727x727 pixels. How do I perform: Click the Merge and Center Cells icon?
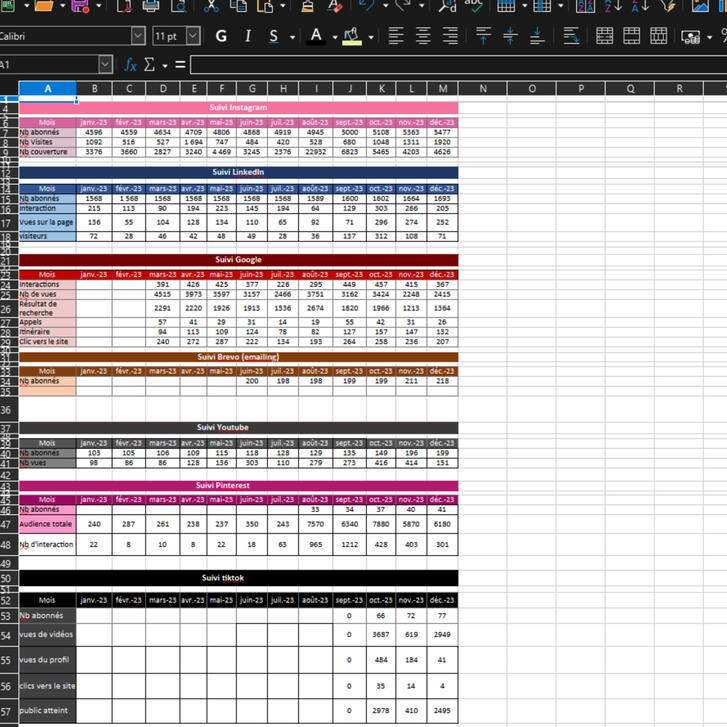(605, 36)
